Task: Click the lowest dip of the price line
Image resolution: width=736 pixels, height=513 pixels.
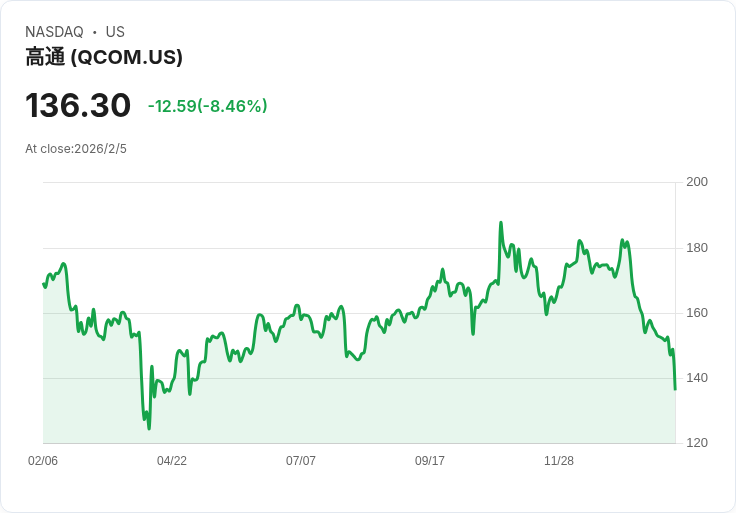Action: coord(149,429)
